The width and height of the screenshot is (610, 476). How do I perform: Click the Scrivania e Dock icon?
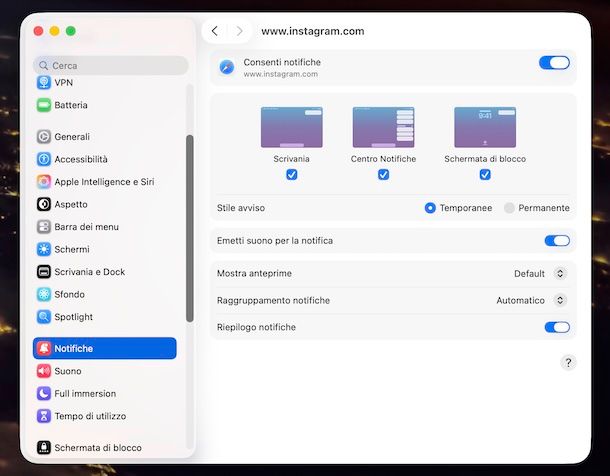point(44,272)
